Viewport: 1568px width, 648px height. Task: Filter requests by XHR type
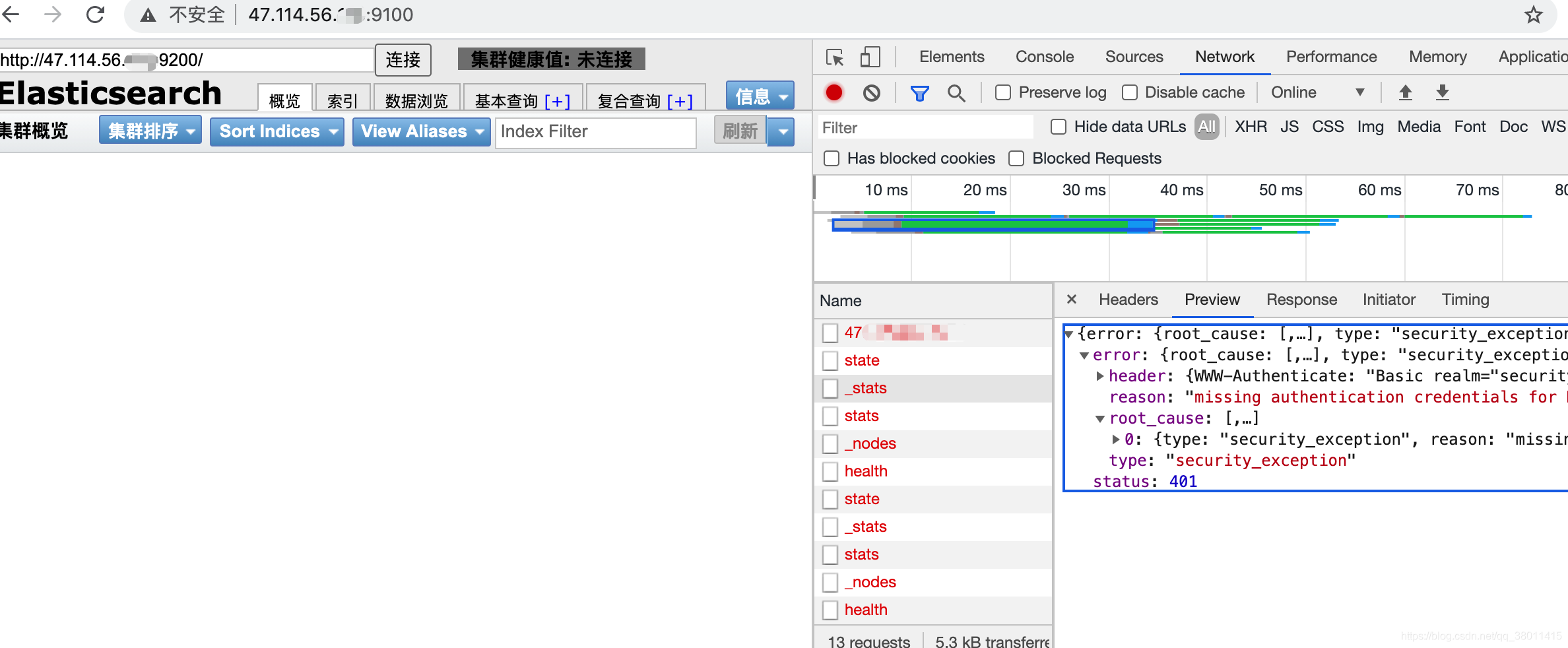point(1251,127)
